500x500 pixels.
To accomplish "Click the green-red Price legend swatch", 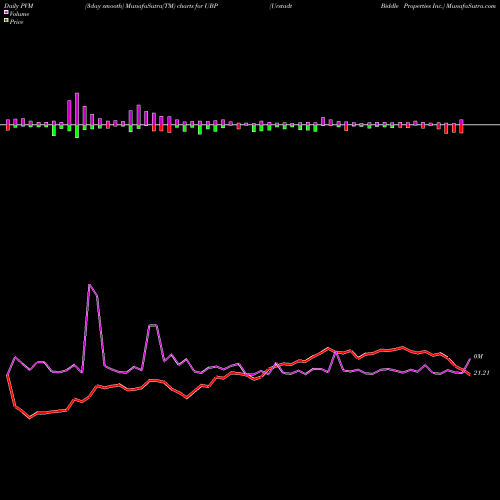I will point(6,21).
